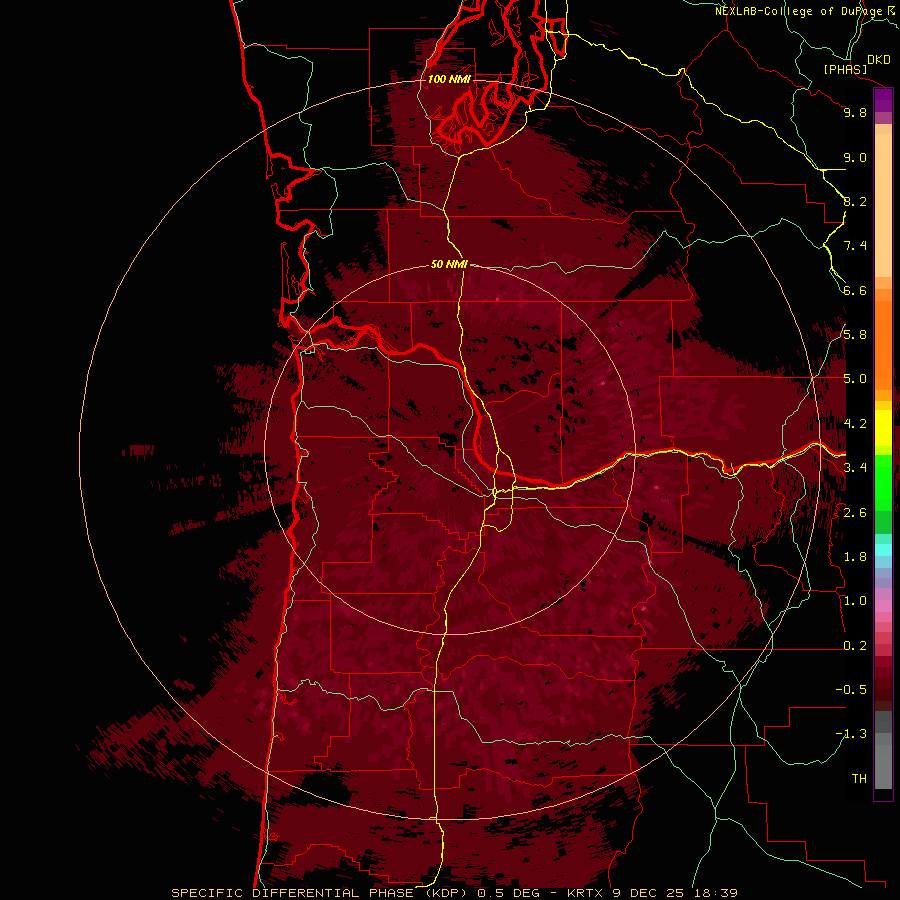Click the 9 DEC 25 date text
The width and height of the screenshot is (900, 900).
pos(650,893)
